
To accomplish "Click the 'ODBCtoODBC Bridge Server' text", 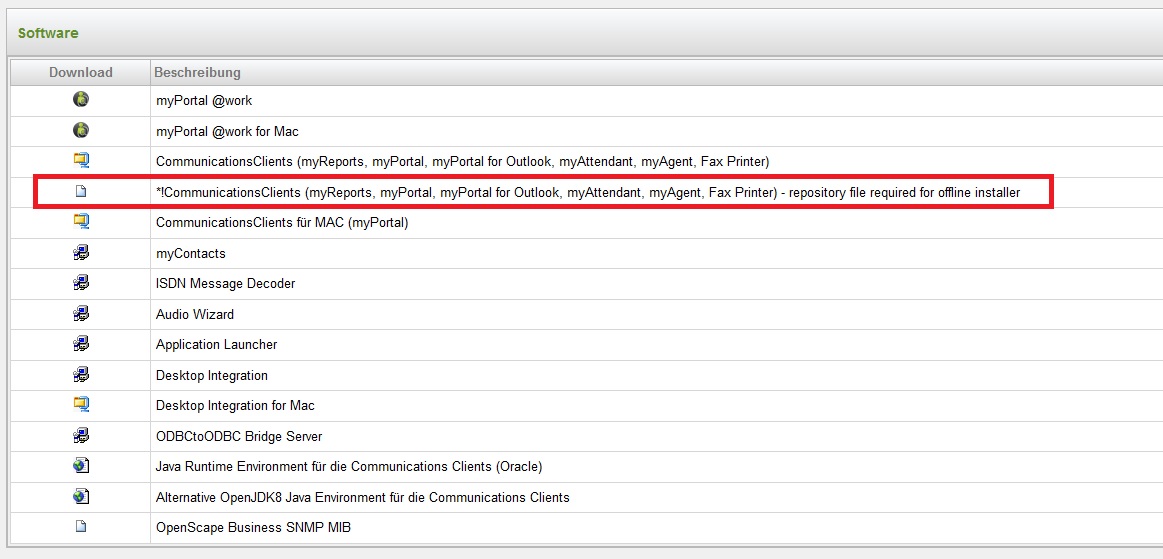I will pos(239,437).
